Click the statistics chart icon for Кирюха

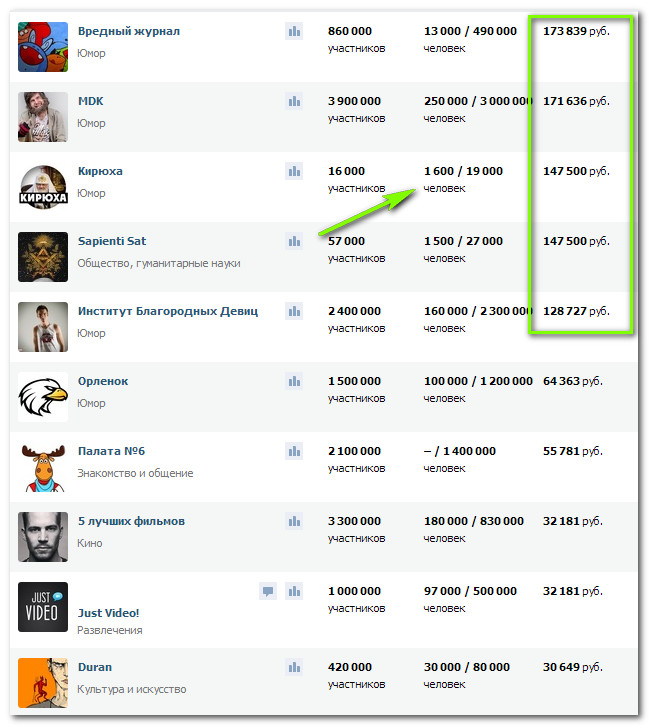coord(294,171)
